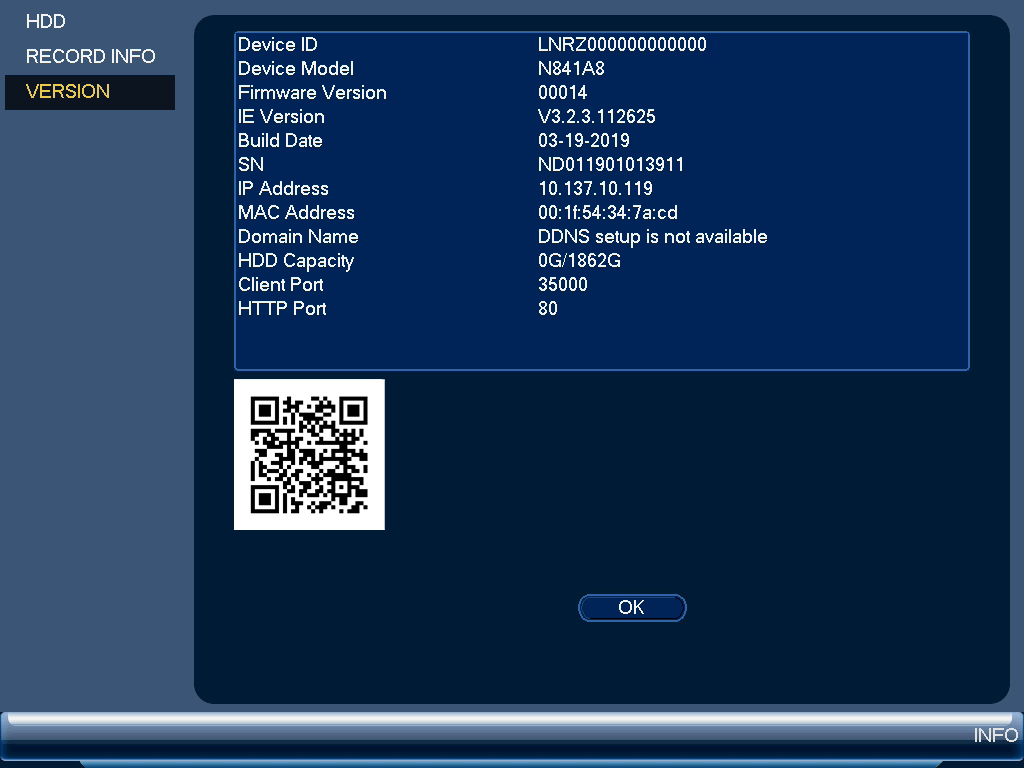Click the QR code image

pos(309,455)
